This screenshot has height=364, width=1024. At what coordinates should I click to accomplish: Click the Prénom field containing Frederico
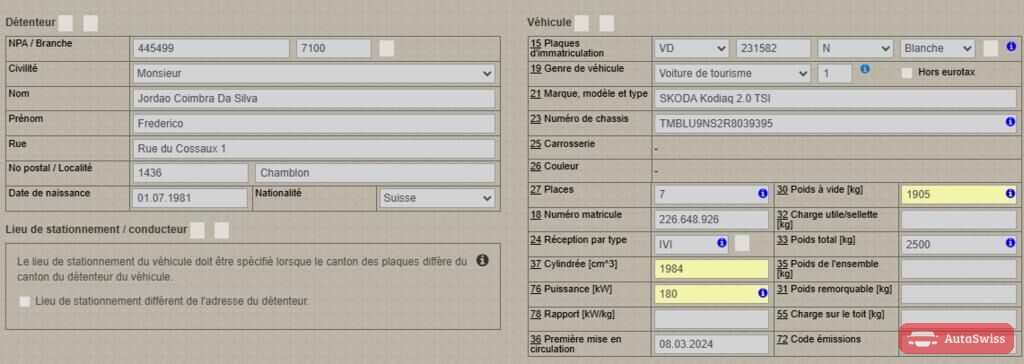coord(313,124)
